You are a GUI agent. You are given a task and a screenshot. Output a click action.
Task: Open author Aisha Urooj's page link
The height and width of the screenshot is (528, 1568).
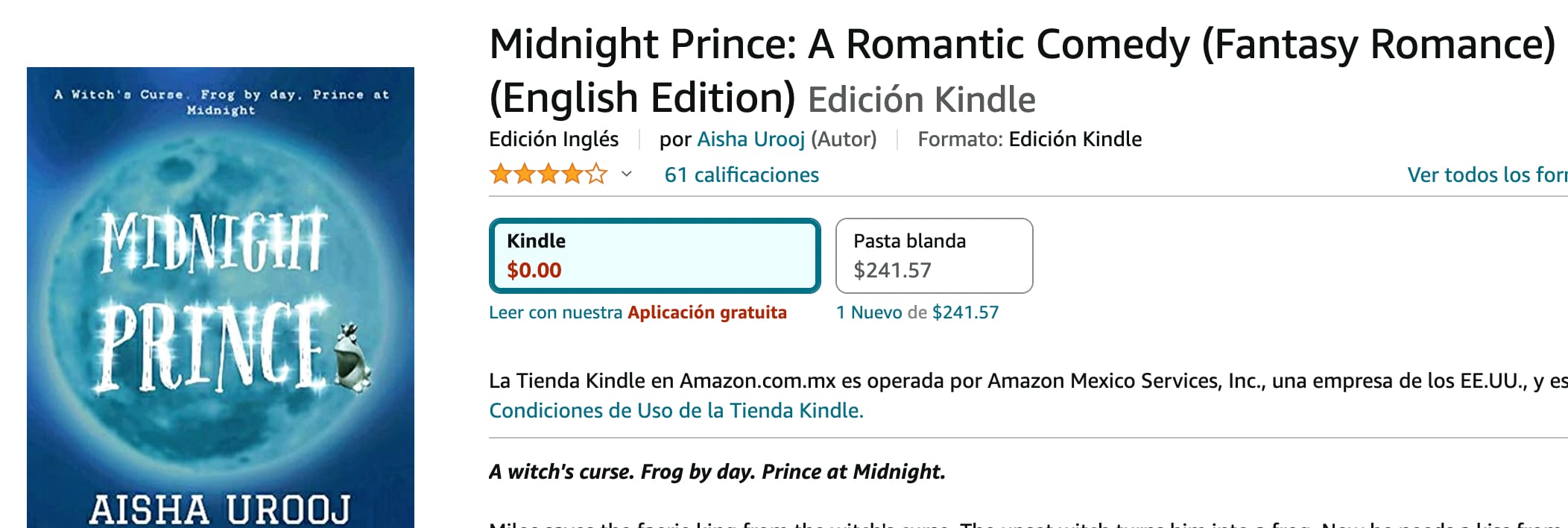point(750,139)
